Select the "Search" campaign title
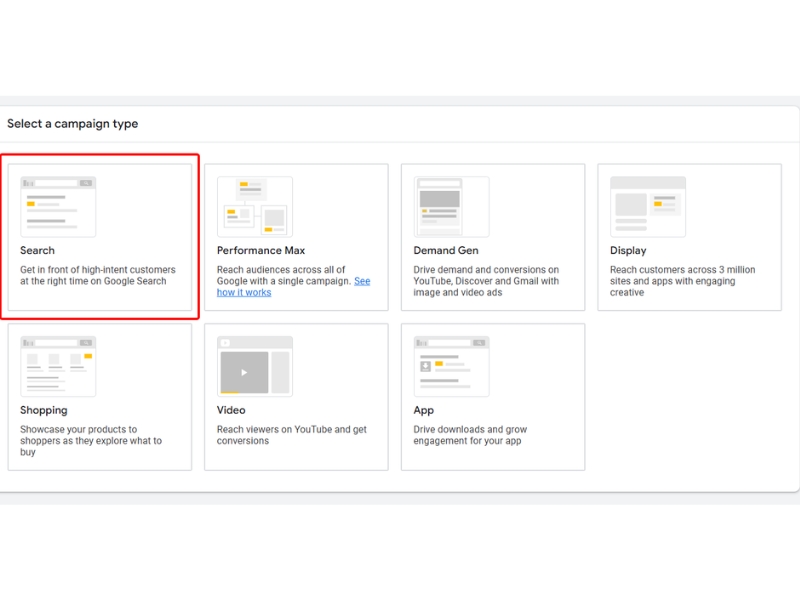 (x=37, y=251)
